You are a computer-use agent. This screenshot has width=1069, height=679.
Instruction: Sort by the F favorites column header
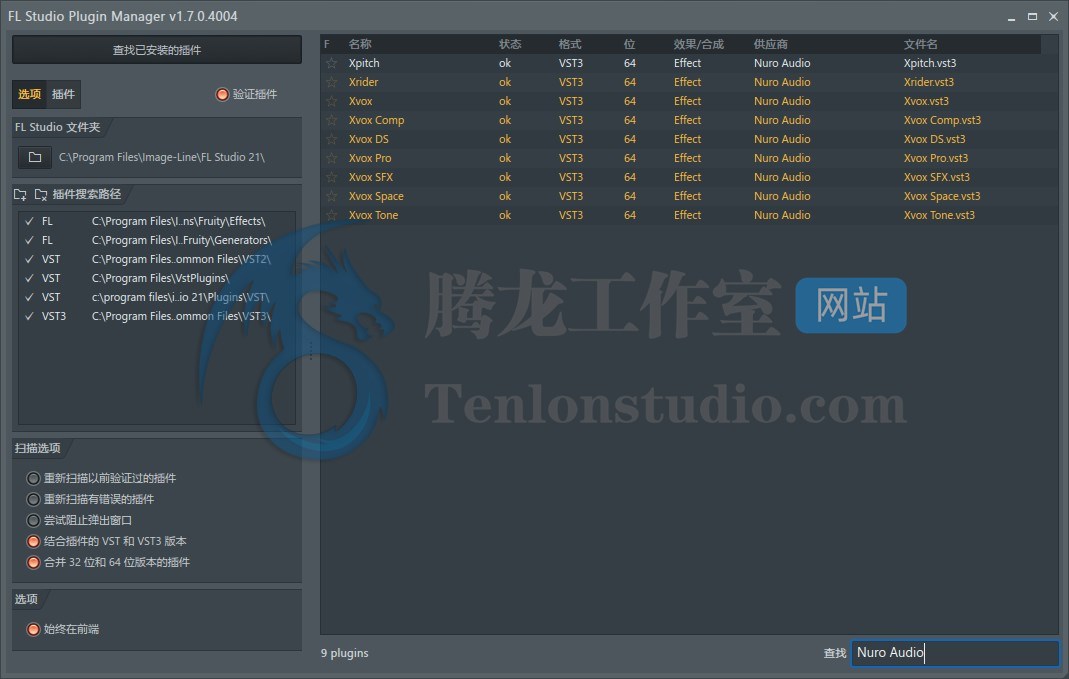pos(327,44)
